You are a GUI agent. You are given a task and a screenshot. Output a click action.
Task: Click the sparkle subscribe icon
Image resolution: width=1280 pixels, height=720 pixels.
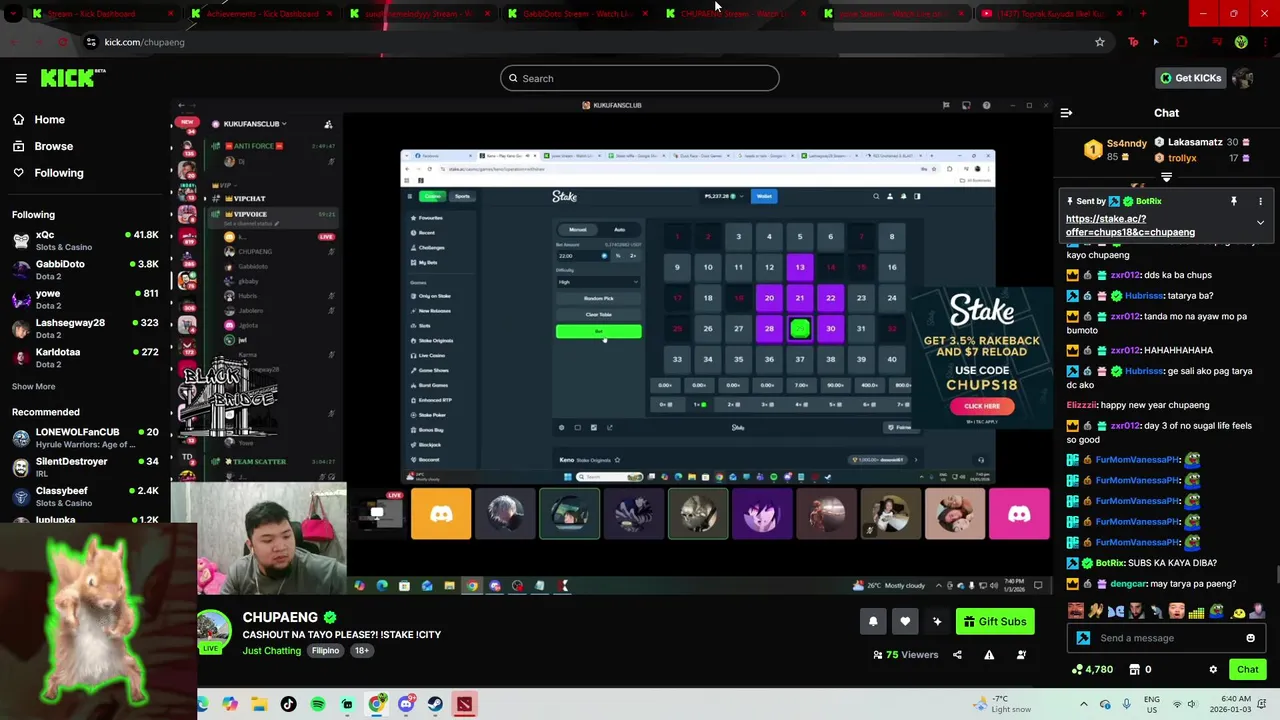click(937, 622)
